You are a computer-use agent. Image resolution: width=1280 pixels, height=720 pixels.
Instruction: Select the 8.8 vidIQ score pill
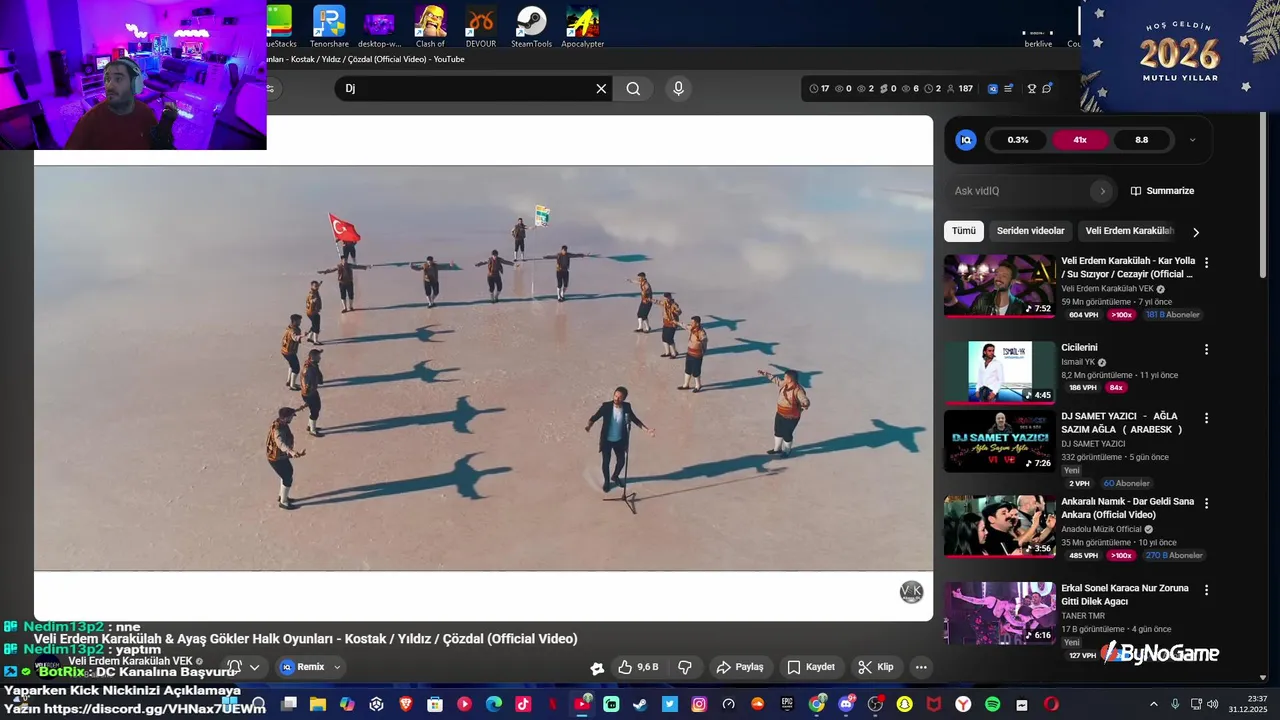tap(1141, 140)
